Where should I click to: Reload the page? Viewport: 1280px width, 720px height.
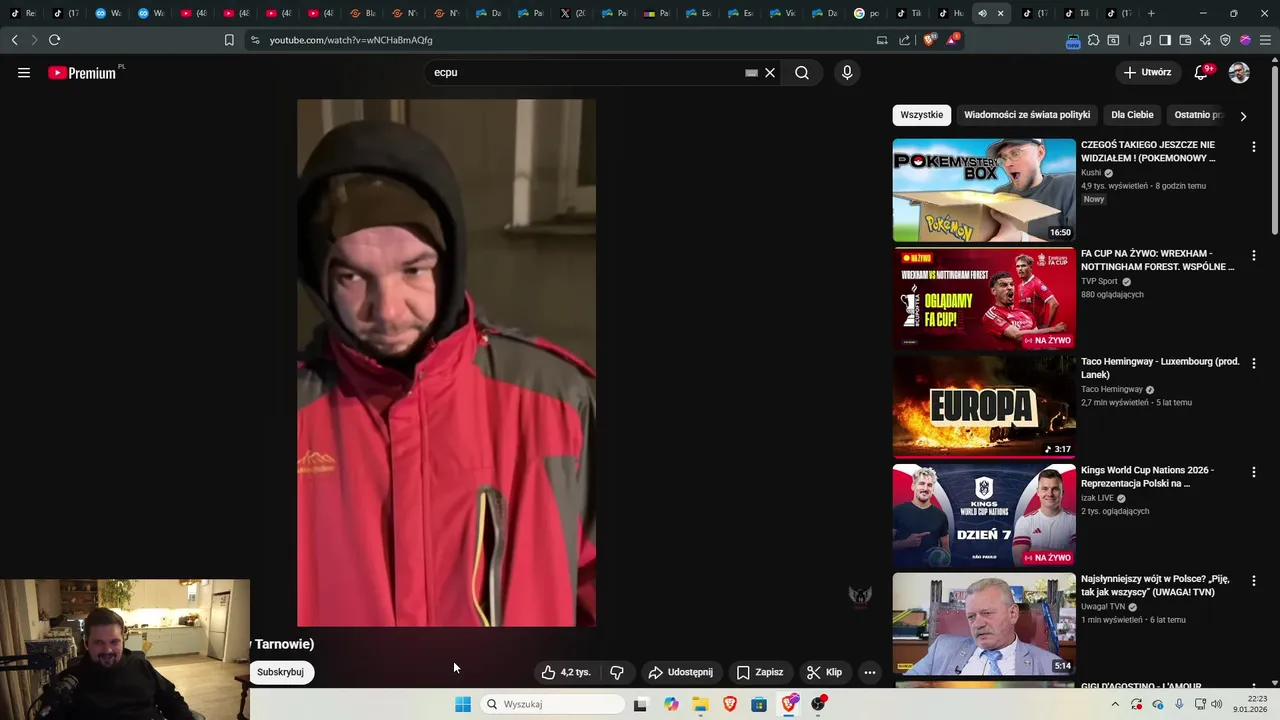54,40
